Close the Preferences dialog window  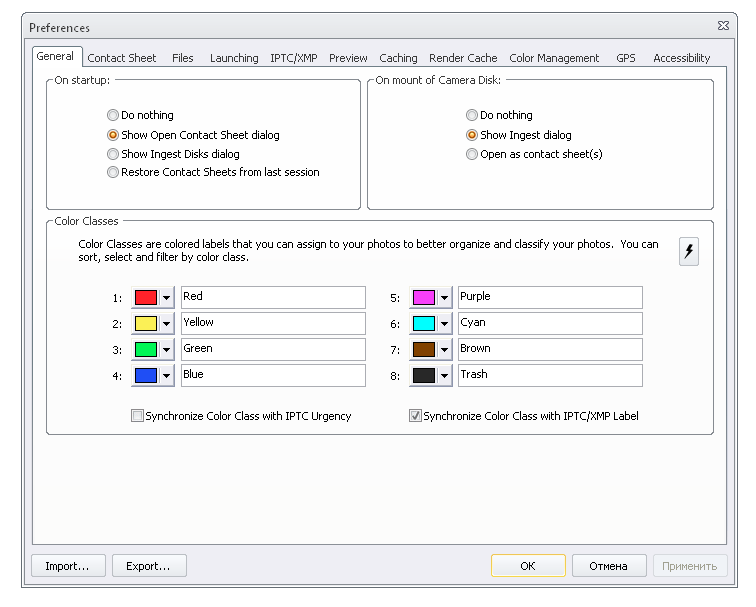point(723,26)
